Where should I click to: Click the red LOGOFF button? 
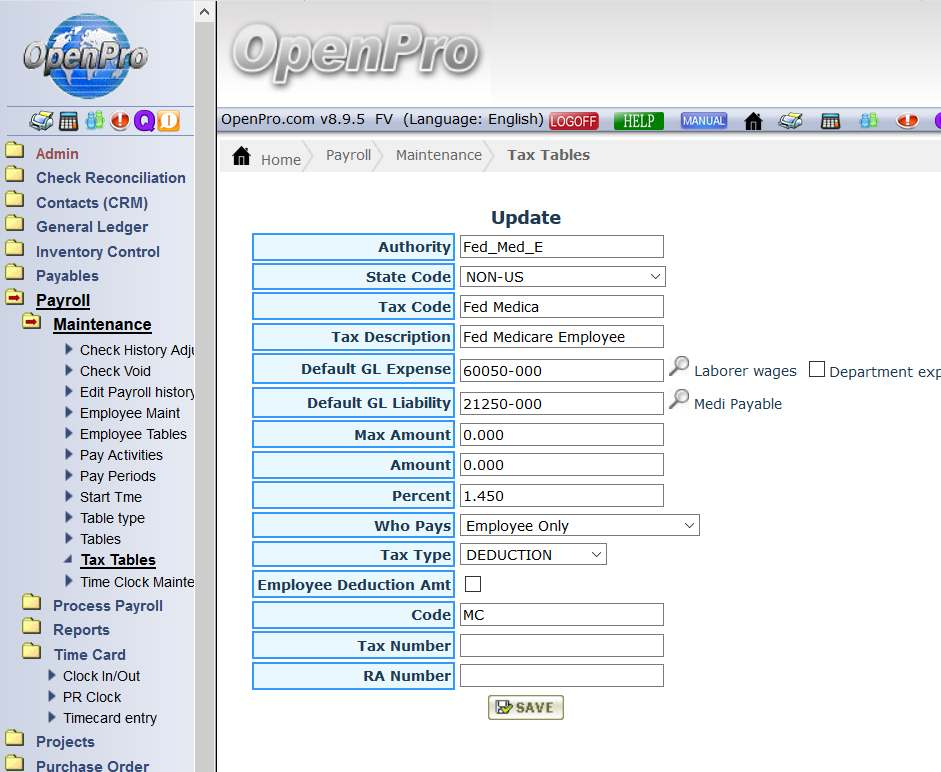574,121
